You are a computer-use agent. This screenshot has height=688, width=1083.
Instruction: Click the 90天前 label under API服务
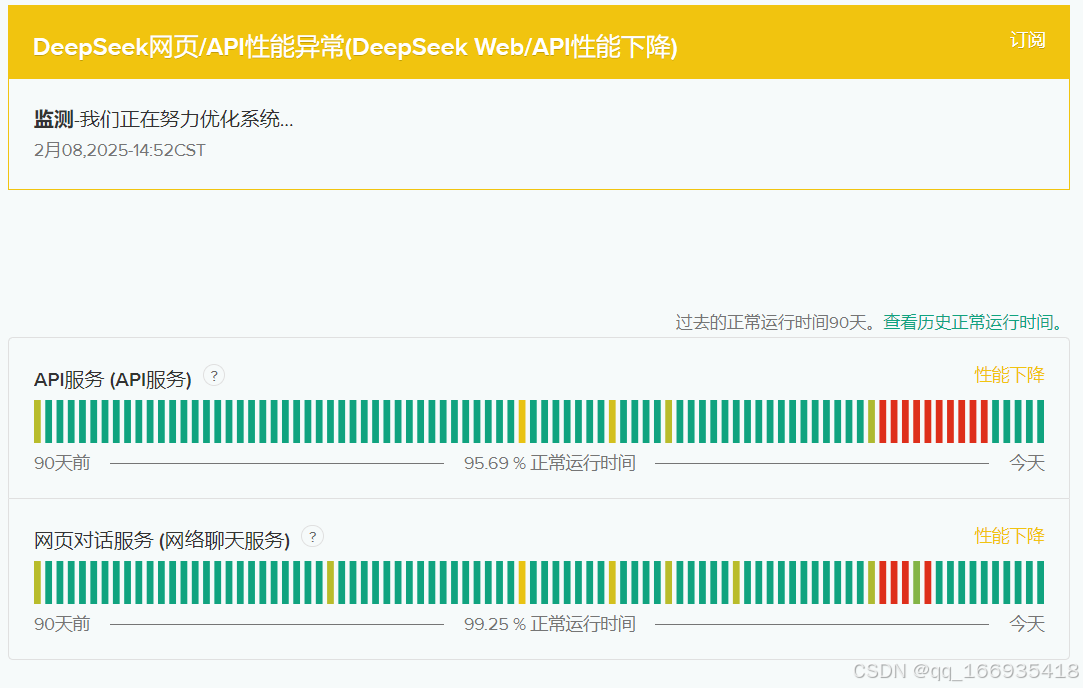point(62,463)
